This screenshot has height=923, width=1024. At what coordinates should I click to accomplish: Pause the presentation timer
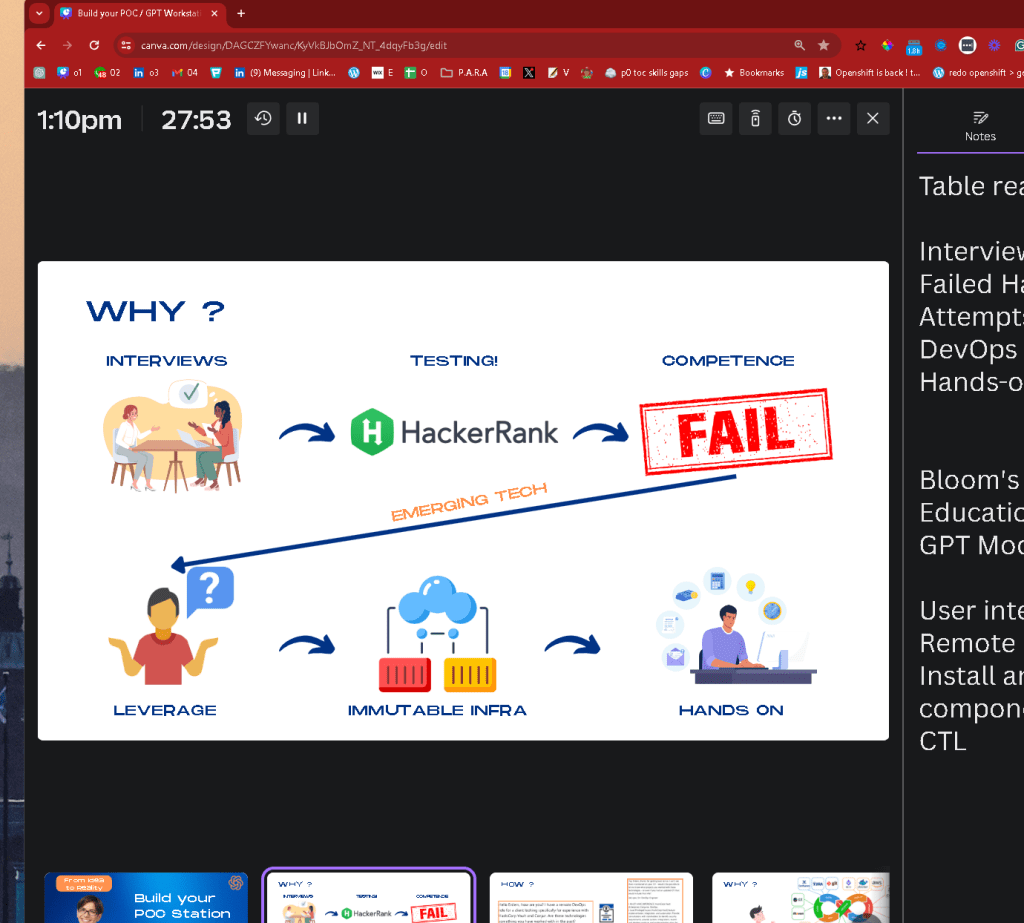pyautogui.click(x=302, y=118)
